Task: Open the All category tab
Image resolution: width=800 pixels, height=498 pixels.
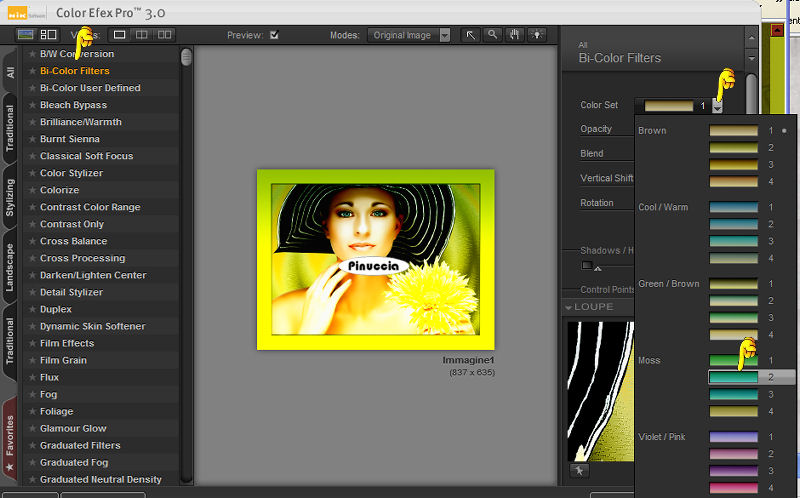Action: click(x=10, y=72)
